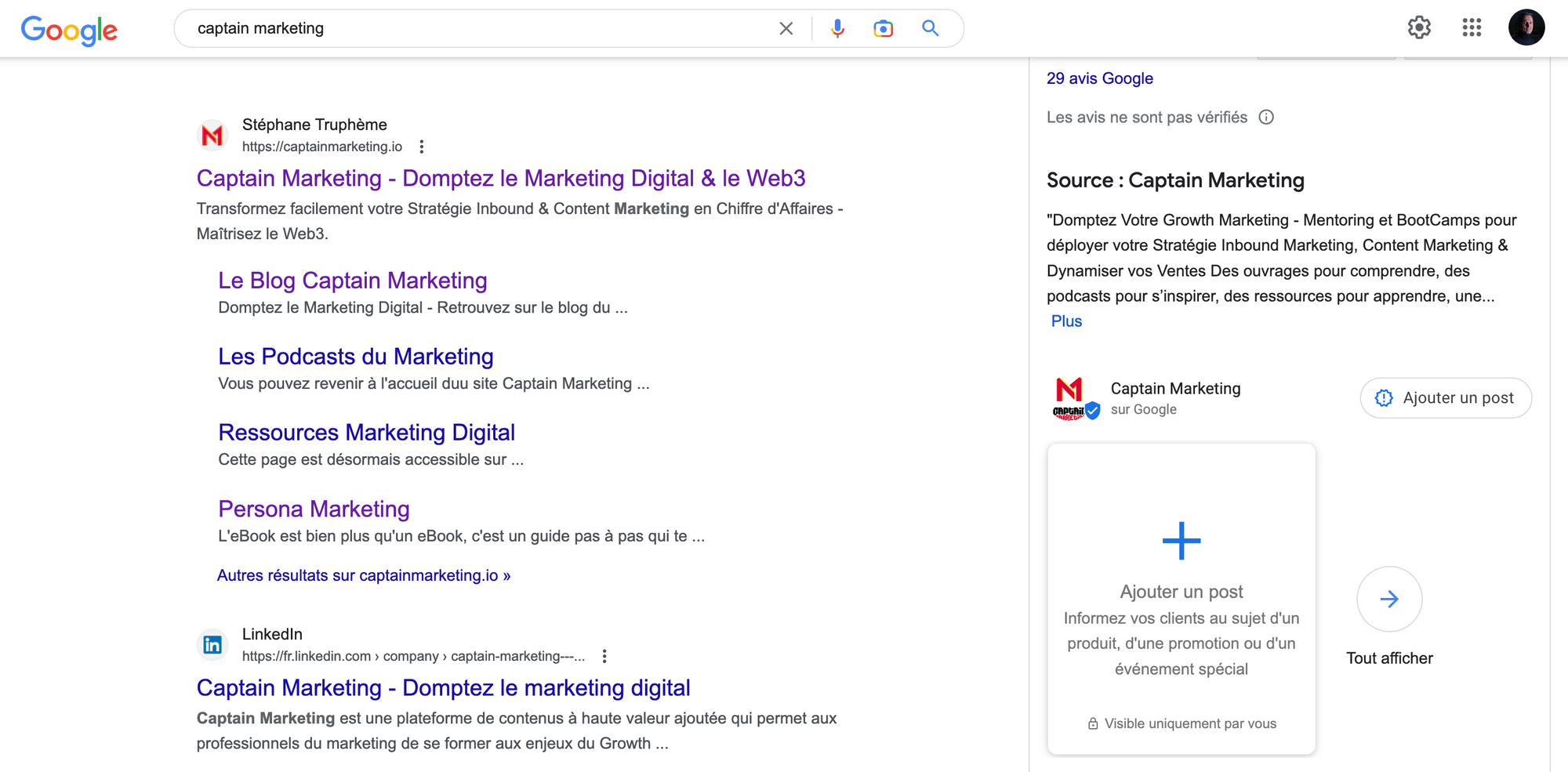
Task: Submit search with magnifying glass icon
Action: (930, 29)
